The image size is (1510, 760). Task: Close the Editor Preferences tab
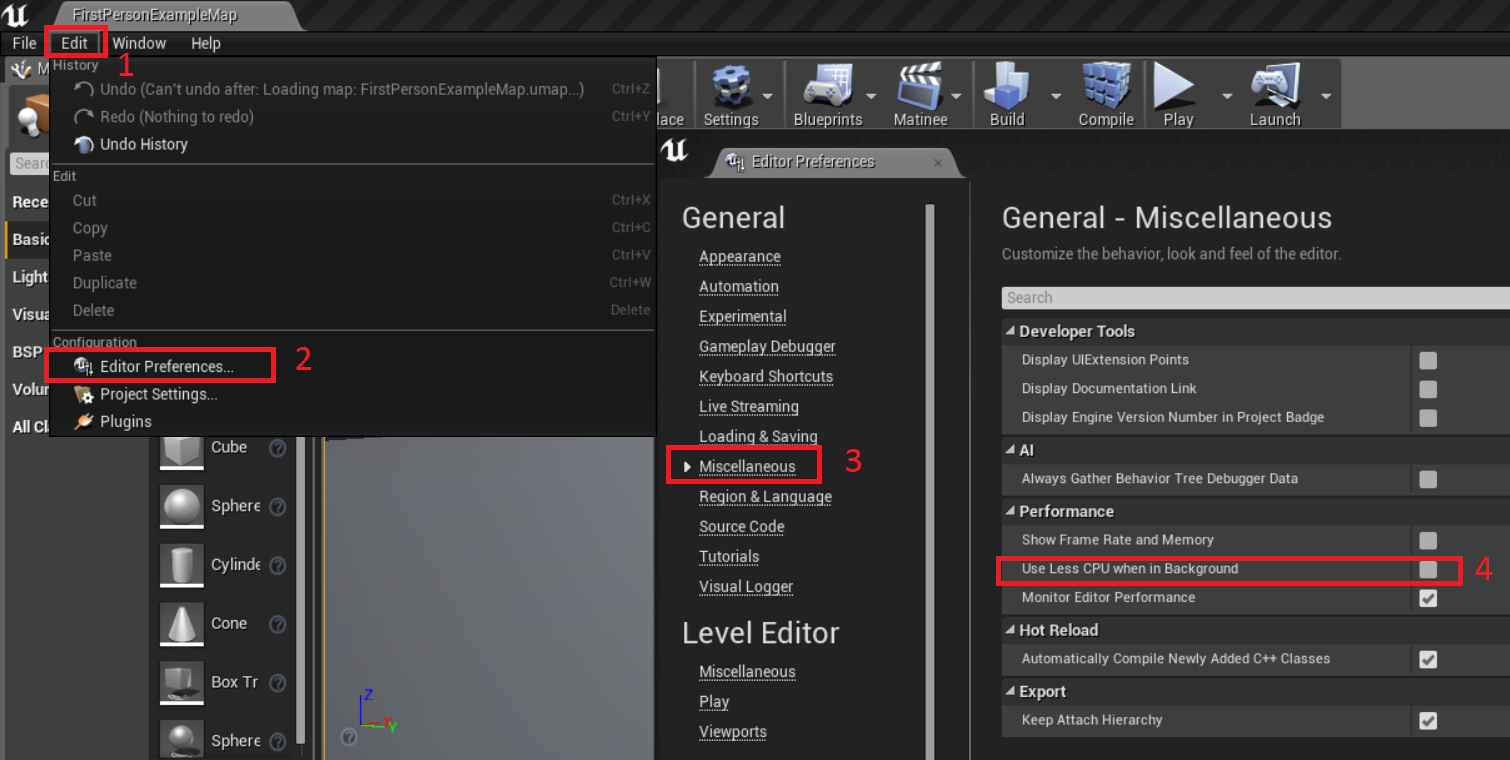(x=938, y=162)
